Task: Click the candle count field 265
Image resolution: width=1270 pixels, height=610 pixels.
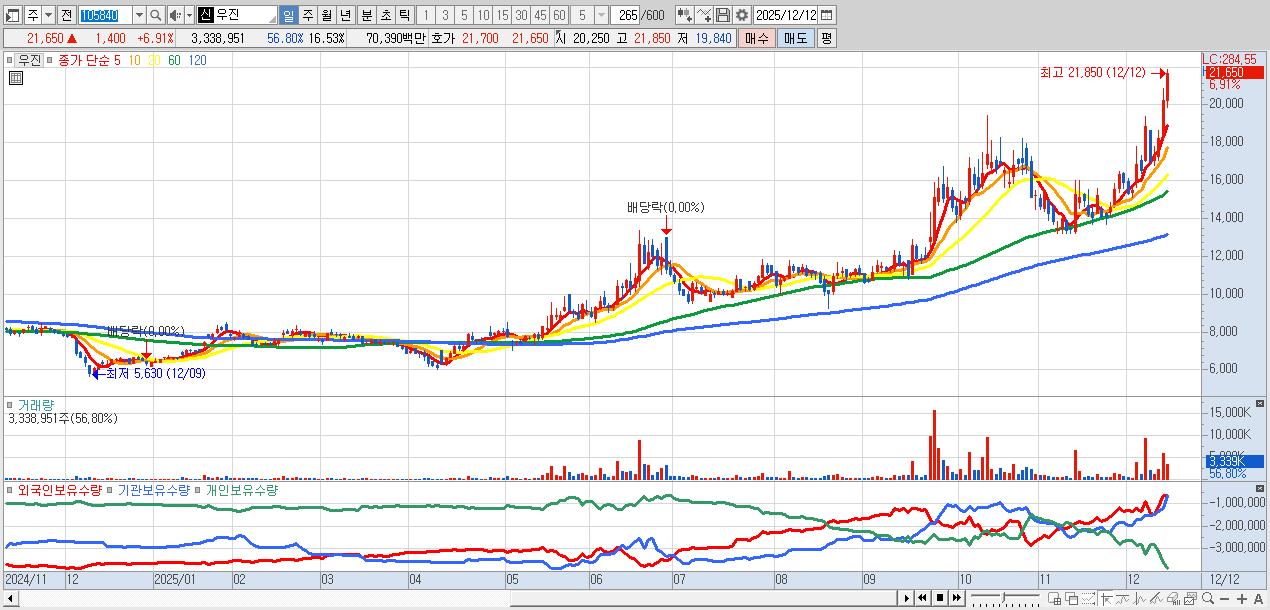Action: pyautogui.click(x=625, y=15)
